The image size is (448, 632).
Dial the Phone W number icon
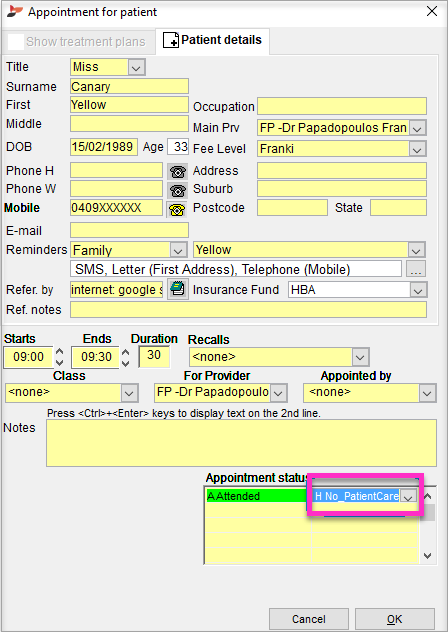click(177, 189)
